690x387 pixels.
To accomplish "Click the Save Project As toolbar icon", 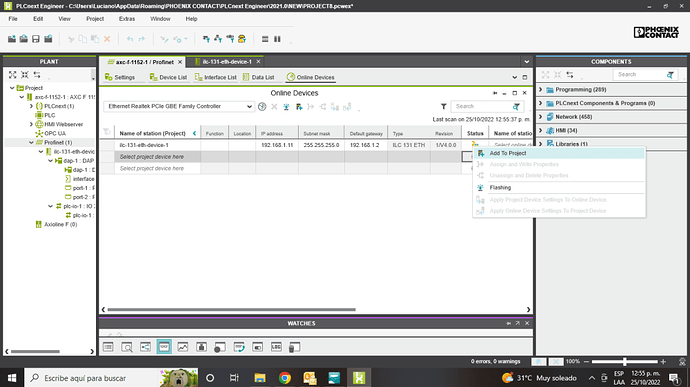I will tap(48, 39).
